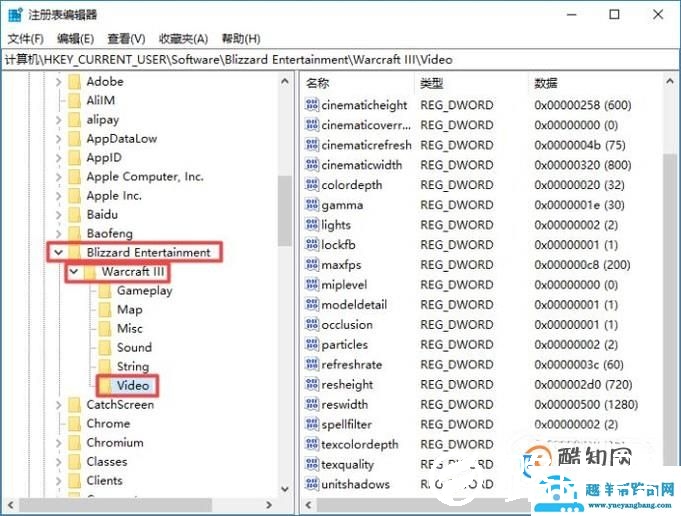Image resolution: width=681 pixels, height=516 pixels.
Task: Click the Registry Editor title bar icon
Action: 15,15
